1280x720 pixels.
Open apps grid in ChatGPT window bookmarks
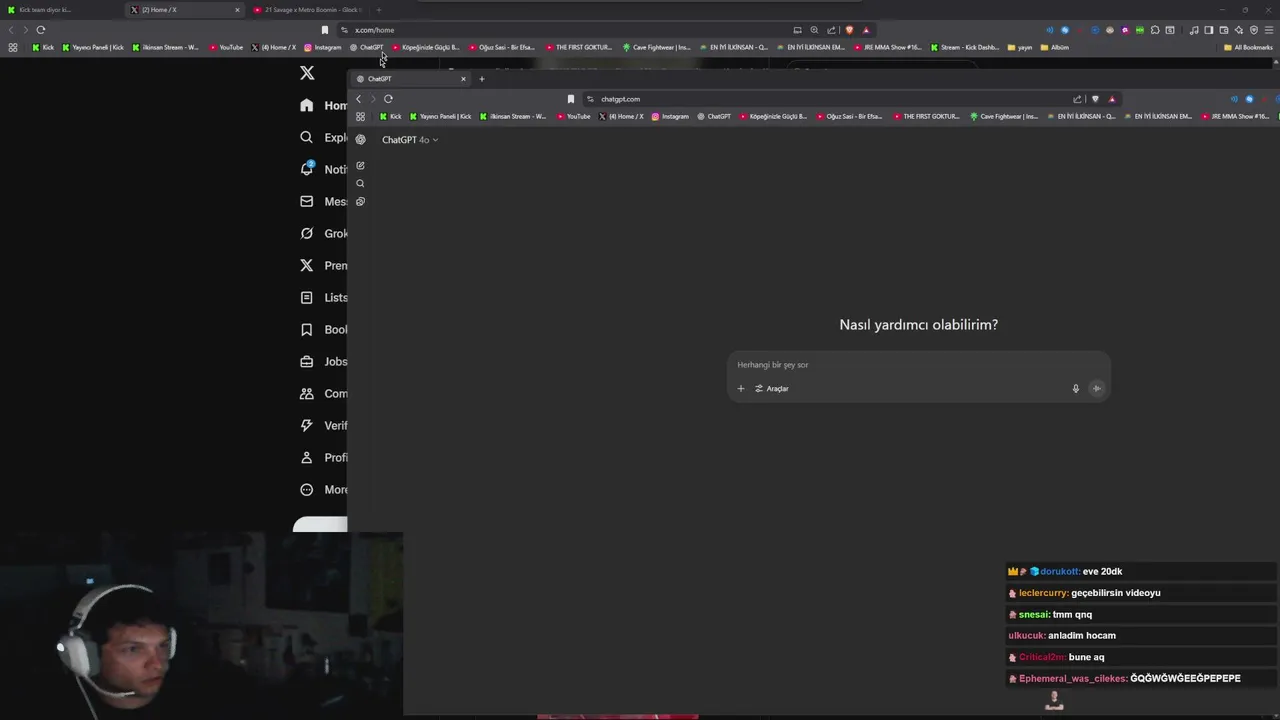[x=360, y=116]
